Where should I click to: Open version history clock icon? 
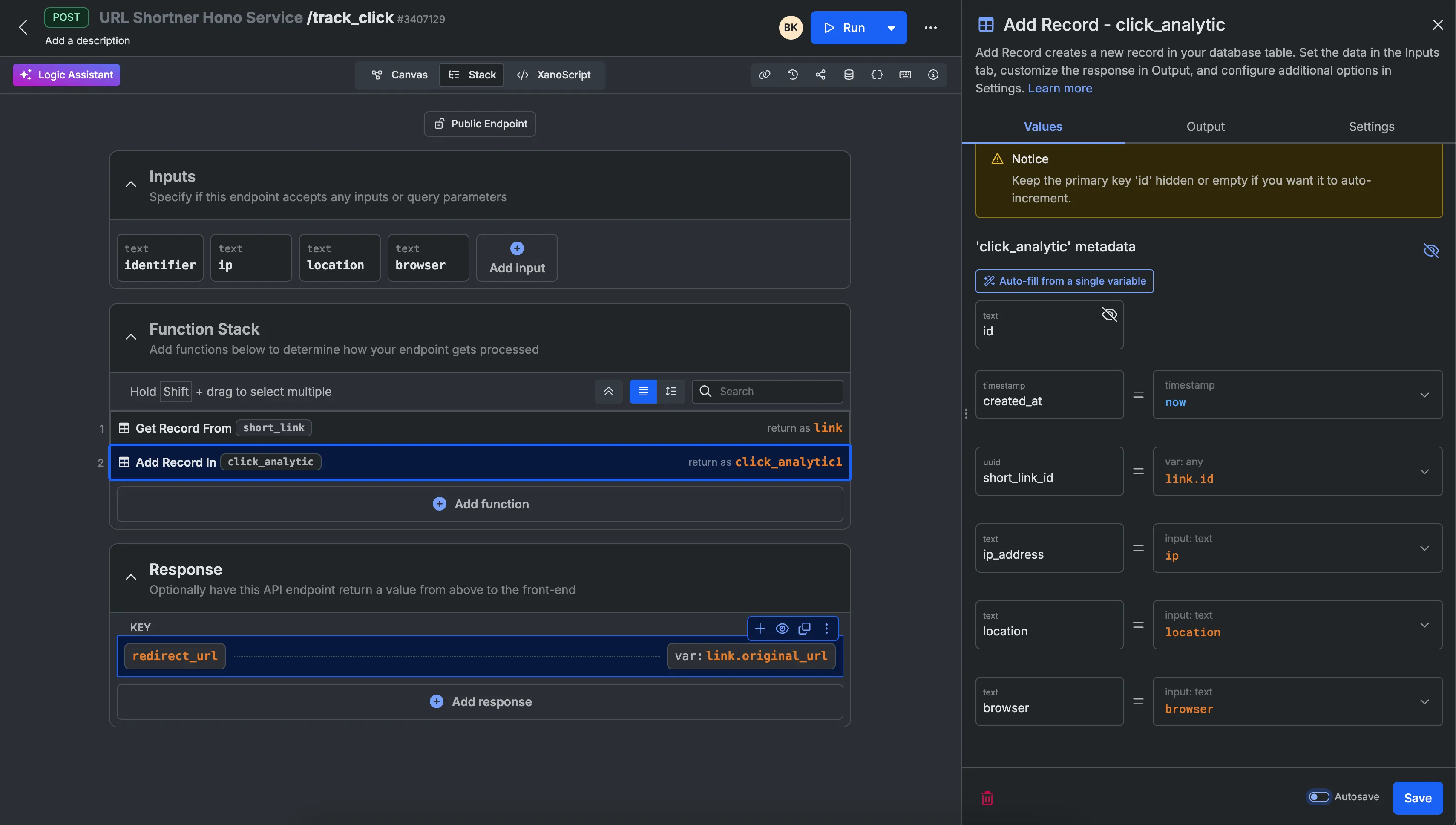tap(792, 75)
